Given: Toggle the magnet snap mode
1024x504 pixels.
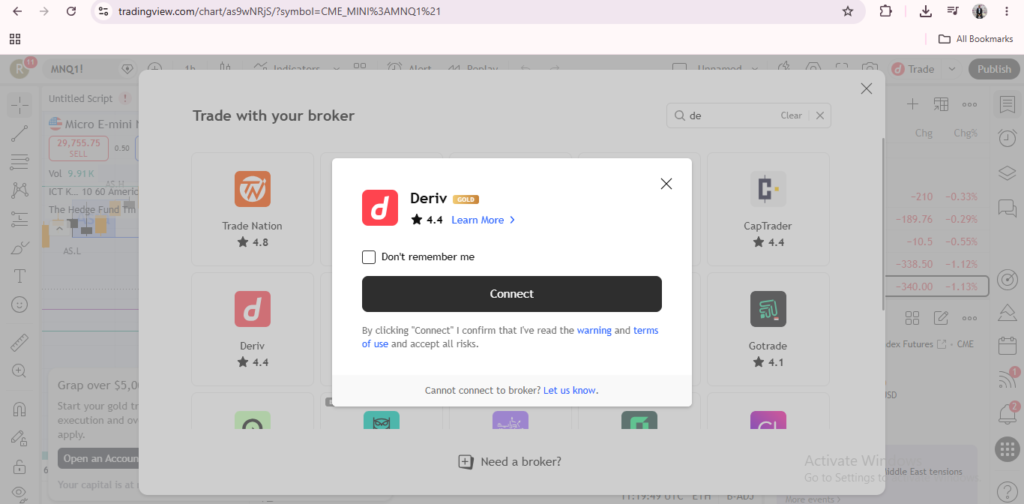Looking at the screenshot, I should (20, 409).
